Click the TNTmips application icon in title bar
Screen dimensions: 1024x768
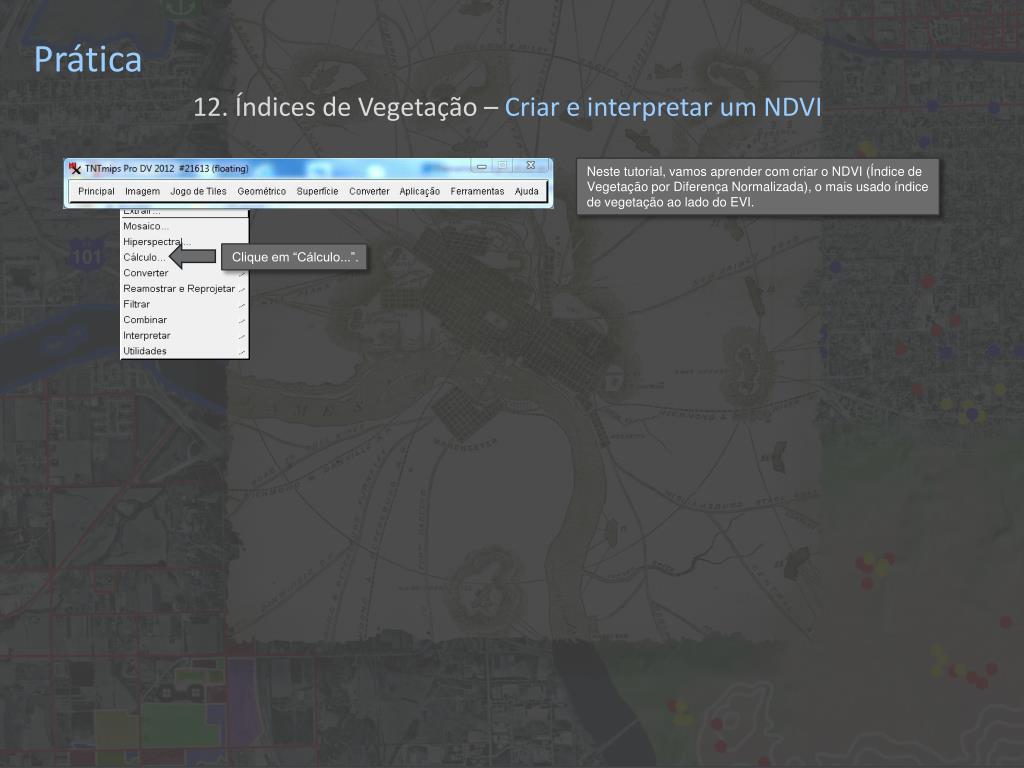click(x=75, y=168)
